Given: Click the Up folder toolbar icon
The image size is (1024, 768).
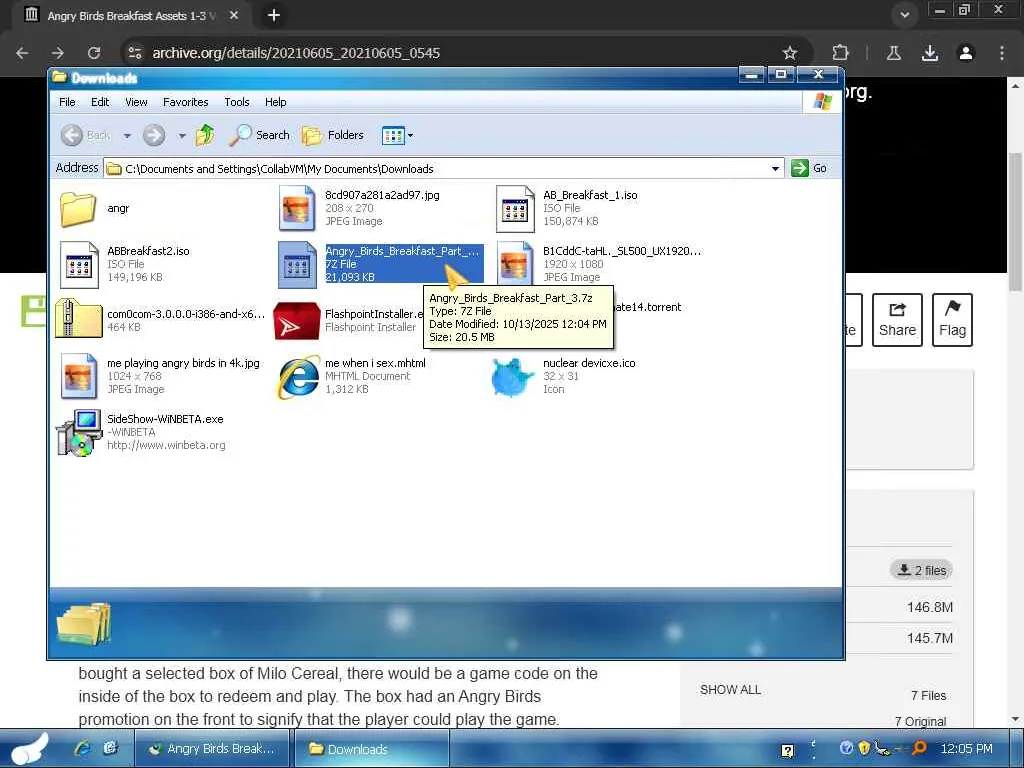Looking at the screenshot, I should [204, 135].
